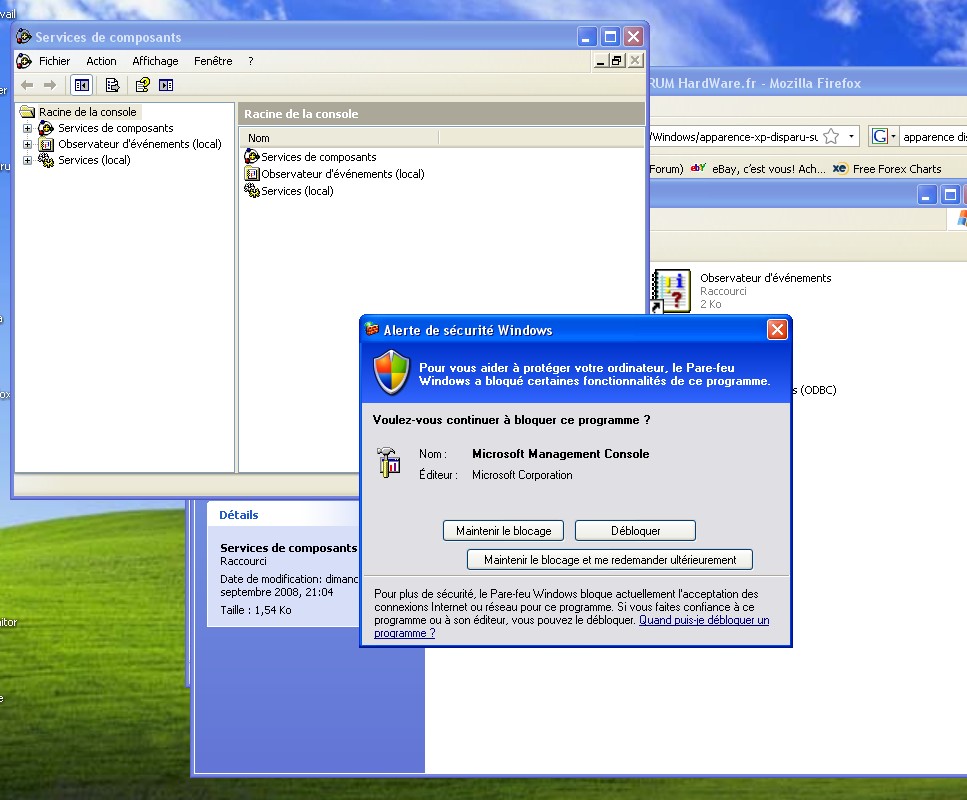Open the ? help menu
Image resolution: width=967 pixels, height=800 pixels.
250,61
